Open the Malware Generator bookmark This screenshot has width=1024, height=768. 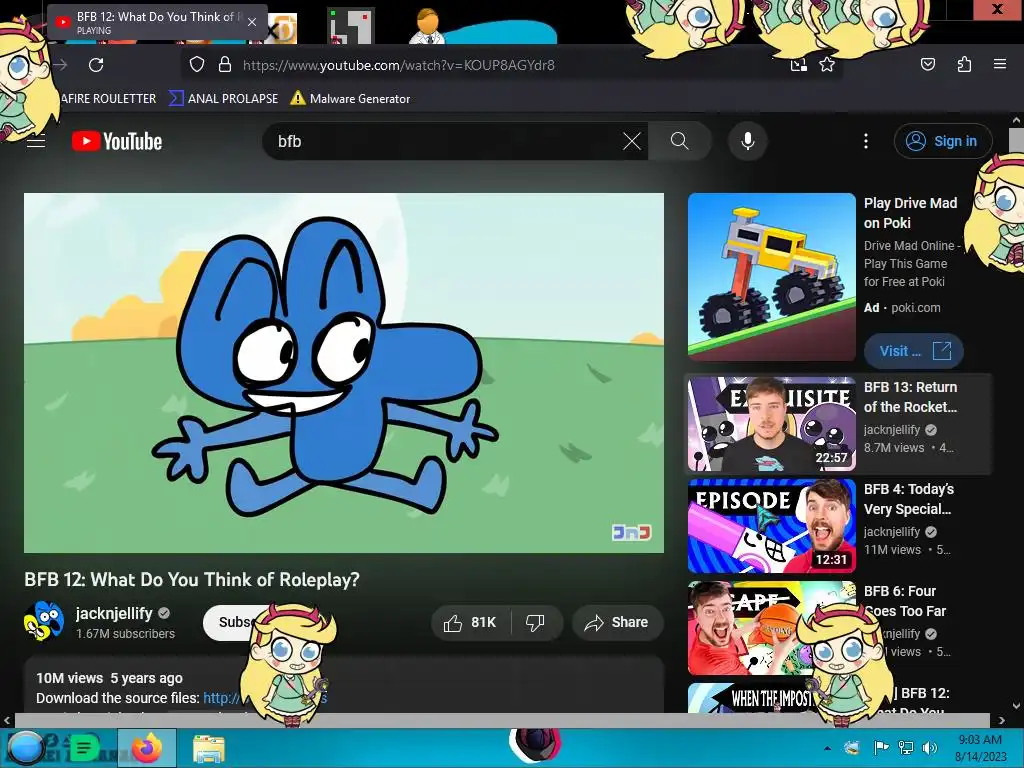point(350,99)
